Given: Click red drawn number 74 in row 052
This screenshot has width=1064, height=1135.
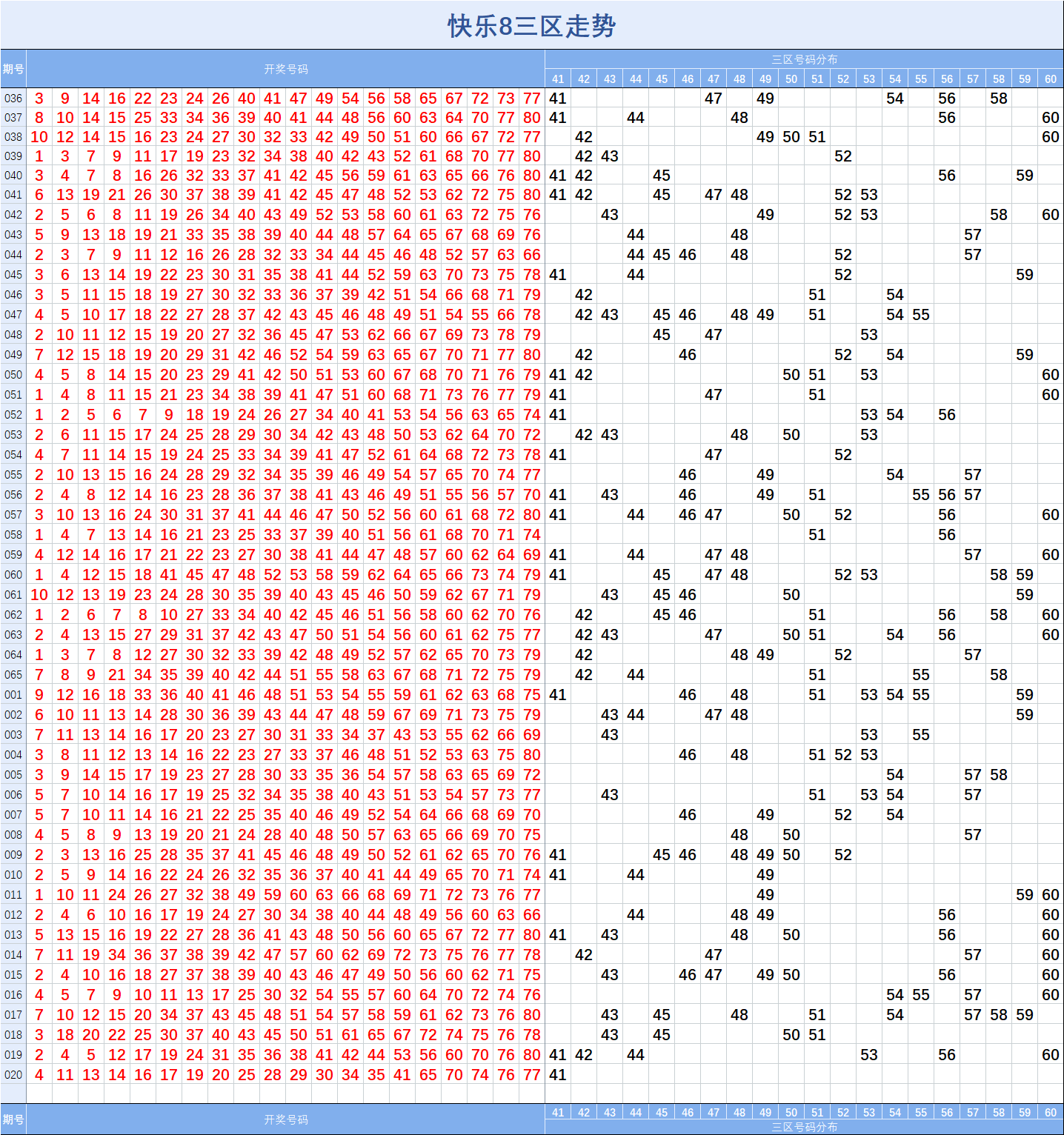Looking at the screenshot, I should pyautogui.click(x=532, y=415).
